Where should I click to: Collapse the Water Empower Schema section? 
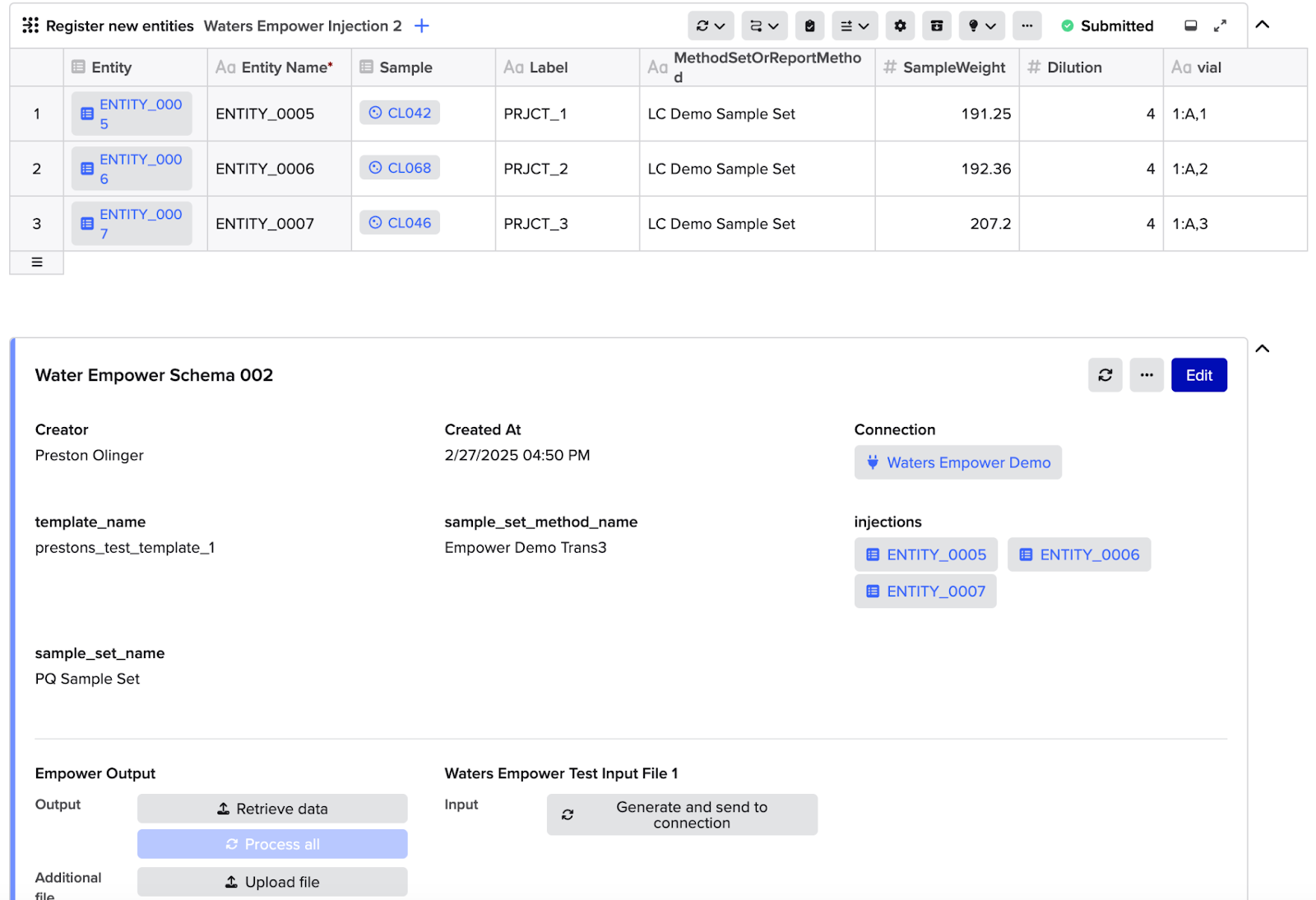tap(1263, 349)
